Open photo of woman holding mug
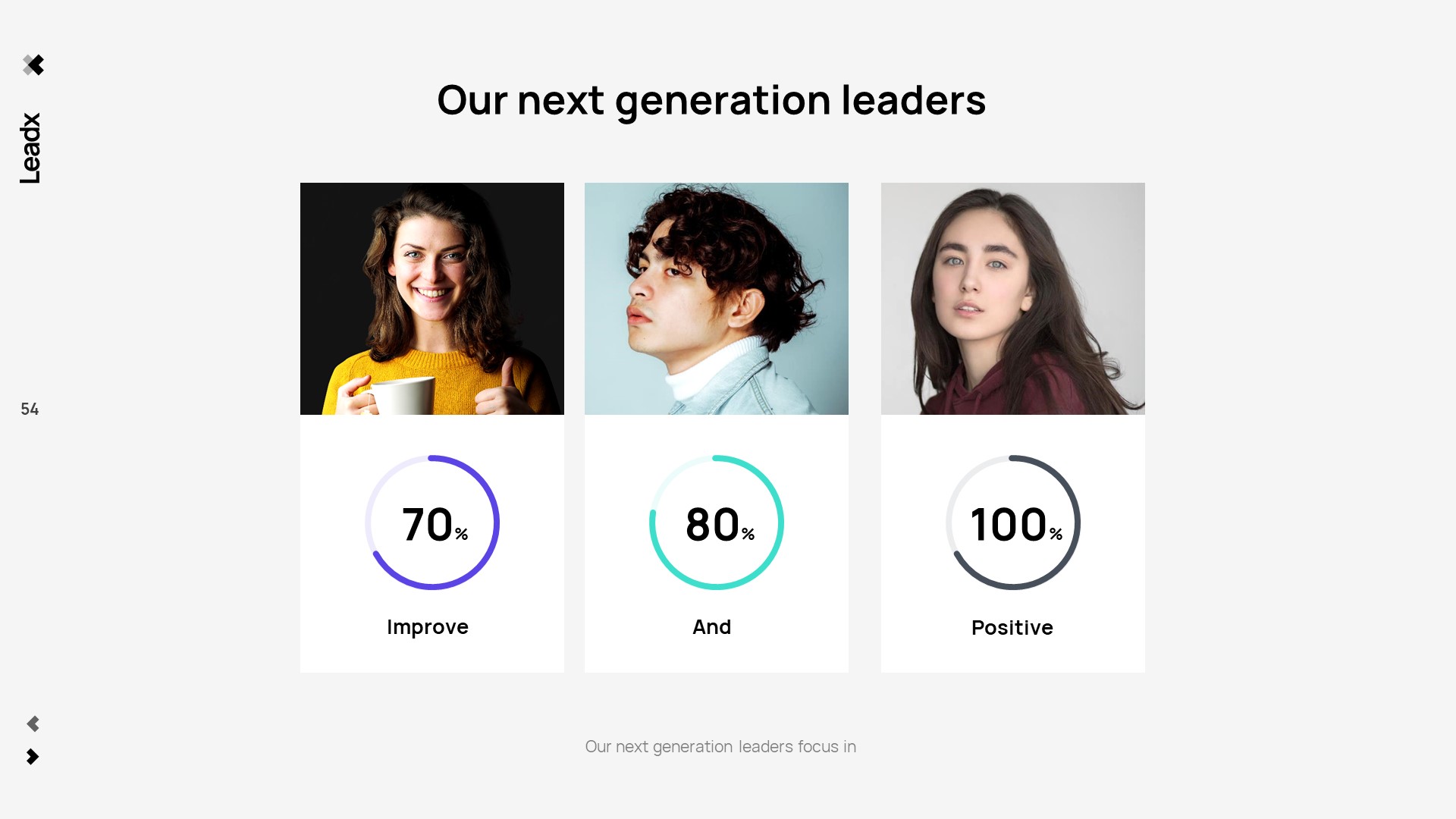Image resolution: width=1456 pixels, height=819 pixels. 432,299
